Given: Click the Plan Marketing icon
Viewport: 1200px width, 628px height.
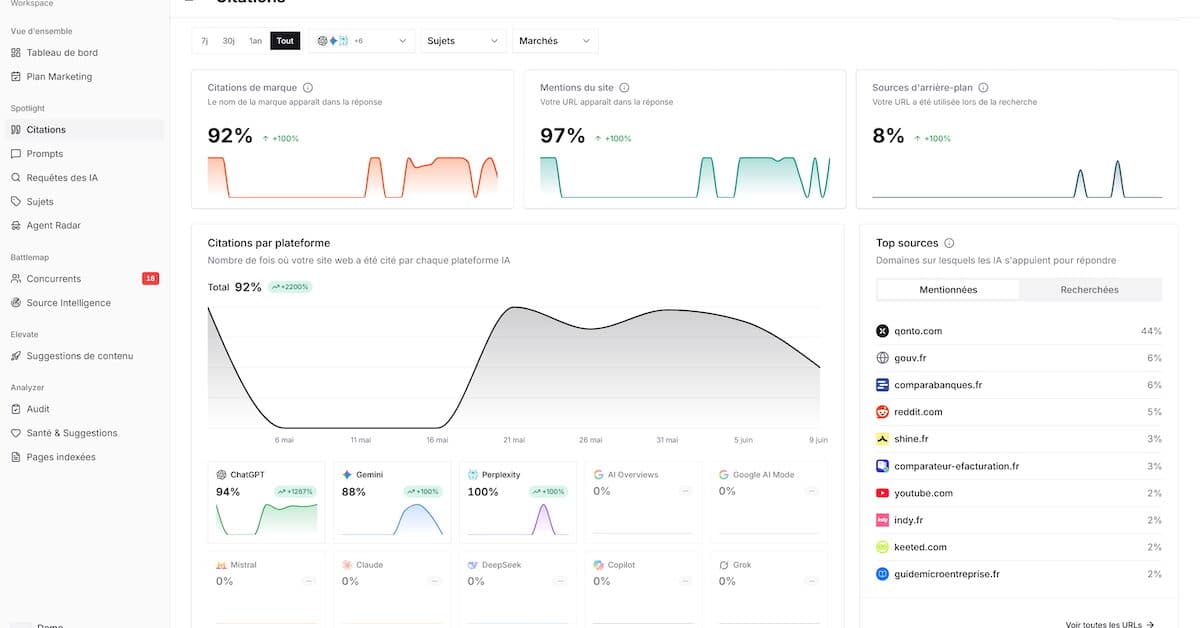Looking at the screenshot, I should (x=16, y=77).
